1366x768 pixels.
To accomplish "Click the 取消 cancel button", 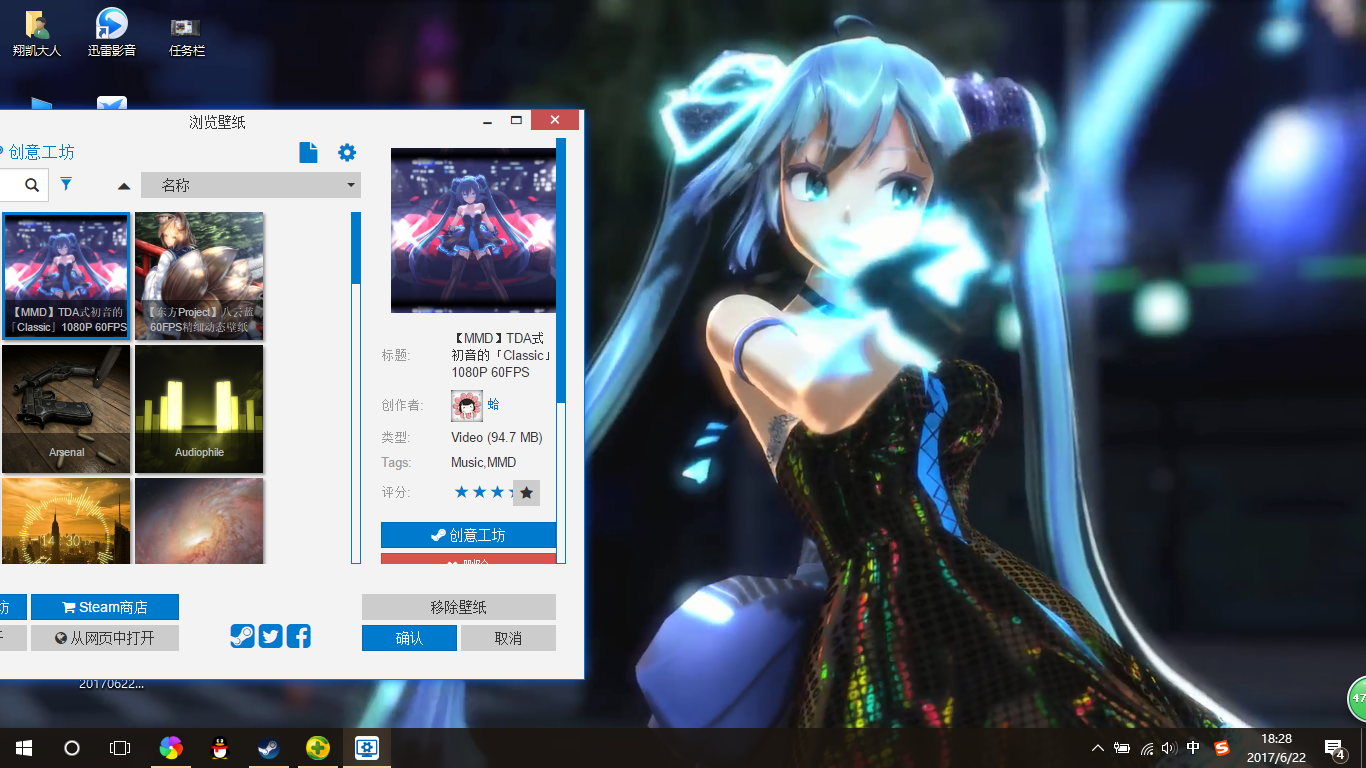I will click(508, 638).
